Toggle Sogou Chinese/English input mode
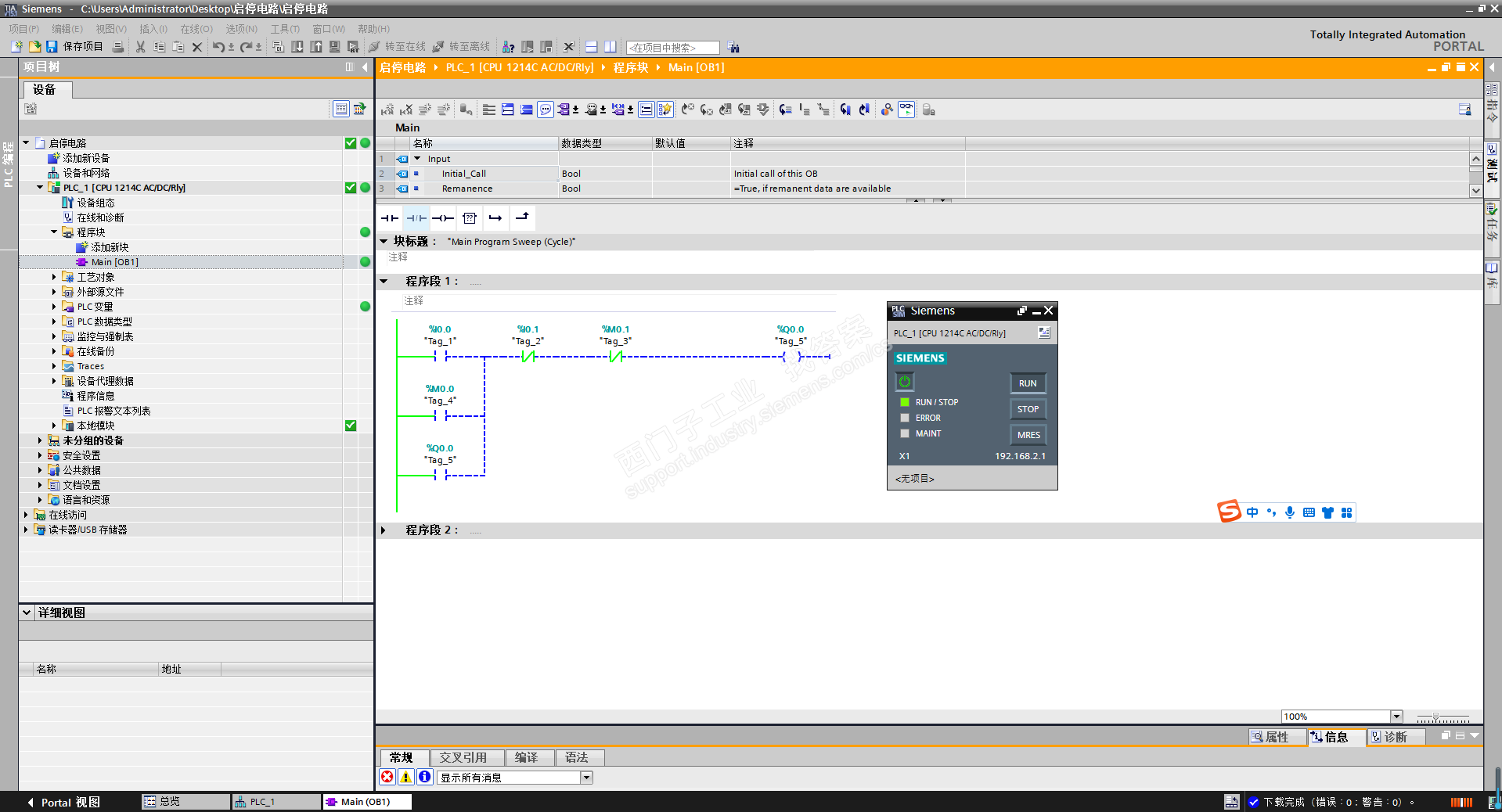The image size is (1502, 812). [x=1252, y=512]
